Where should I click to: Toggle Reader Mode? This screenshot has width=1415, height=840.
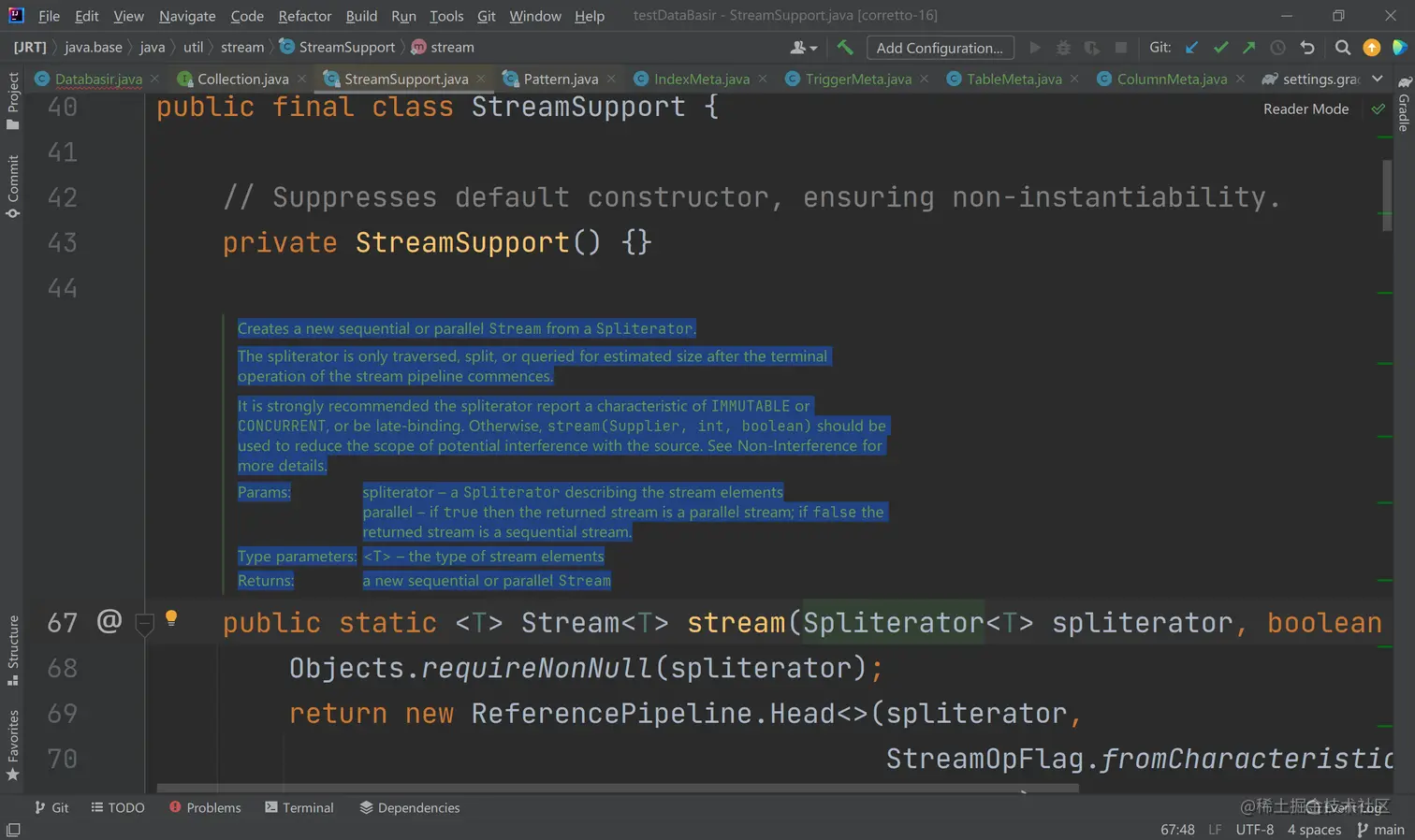pos(1306,109)
